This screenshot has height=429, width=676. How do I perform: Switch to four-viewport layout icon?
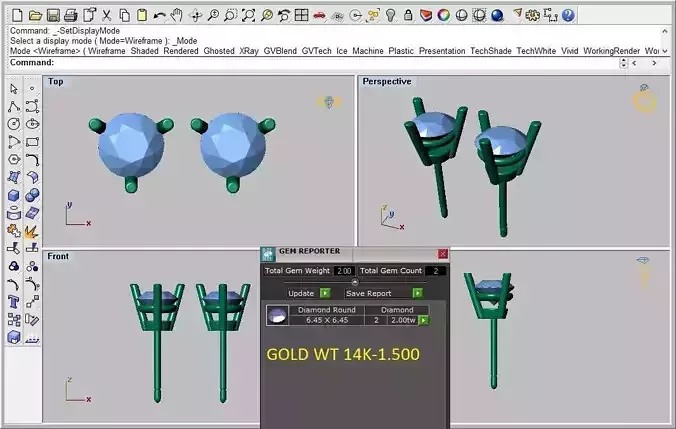(301, 16)
